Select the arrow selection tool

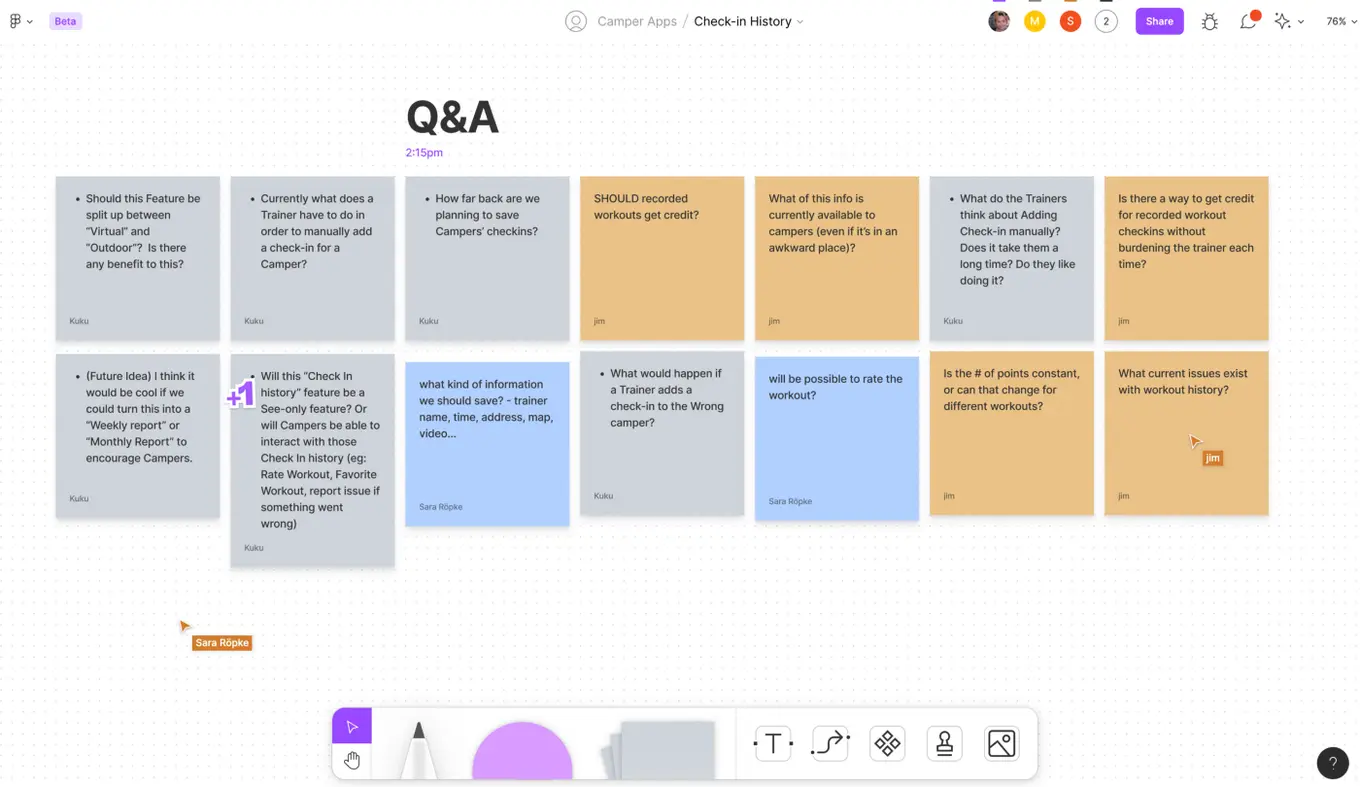[x=351, y=724]
